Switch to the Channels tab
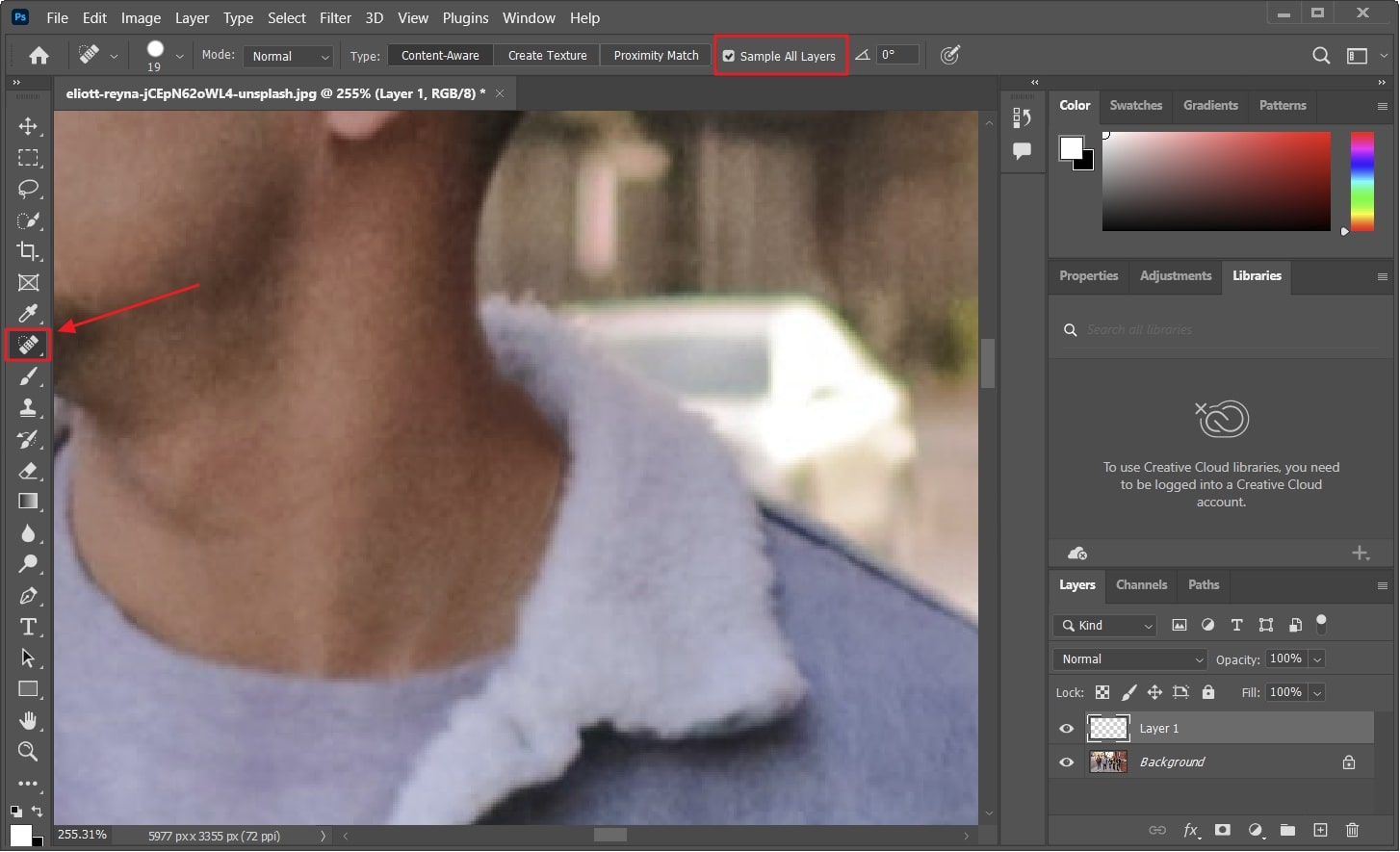The image size is (1400, 852). [1141, 585]
